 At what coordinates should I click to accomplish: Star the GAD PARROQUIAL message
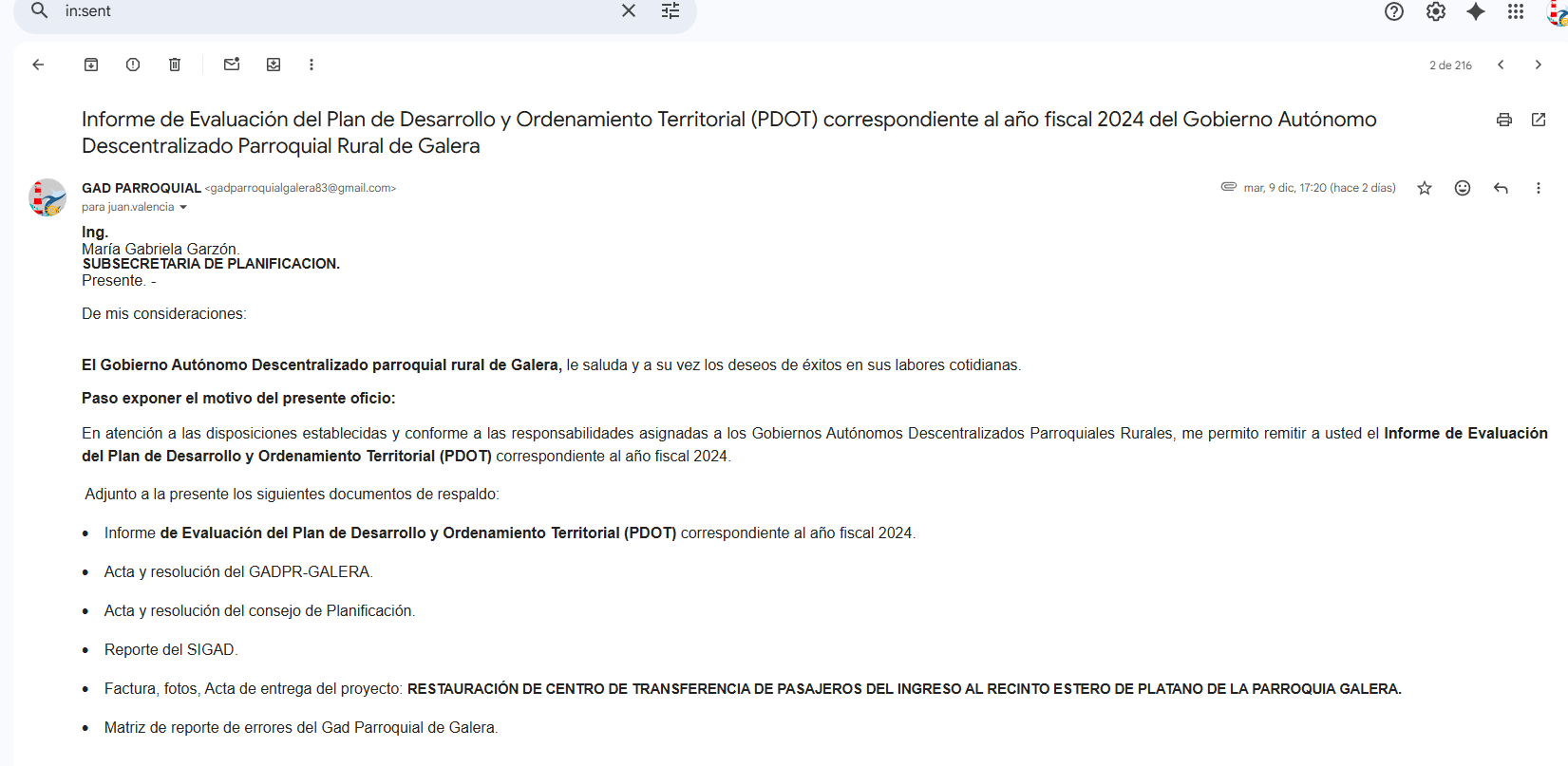coord(1425,188)
